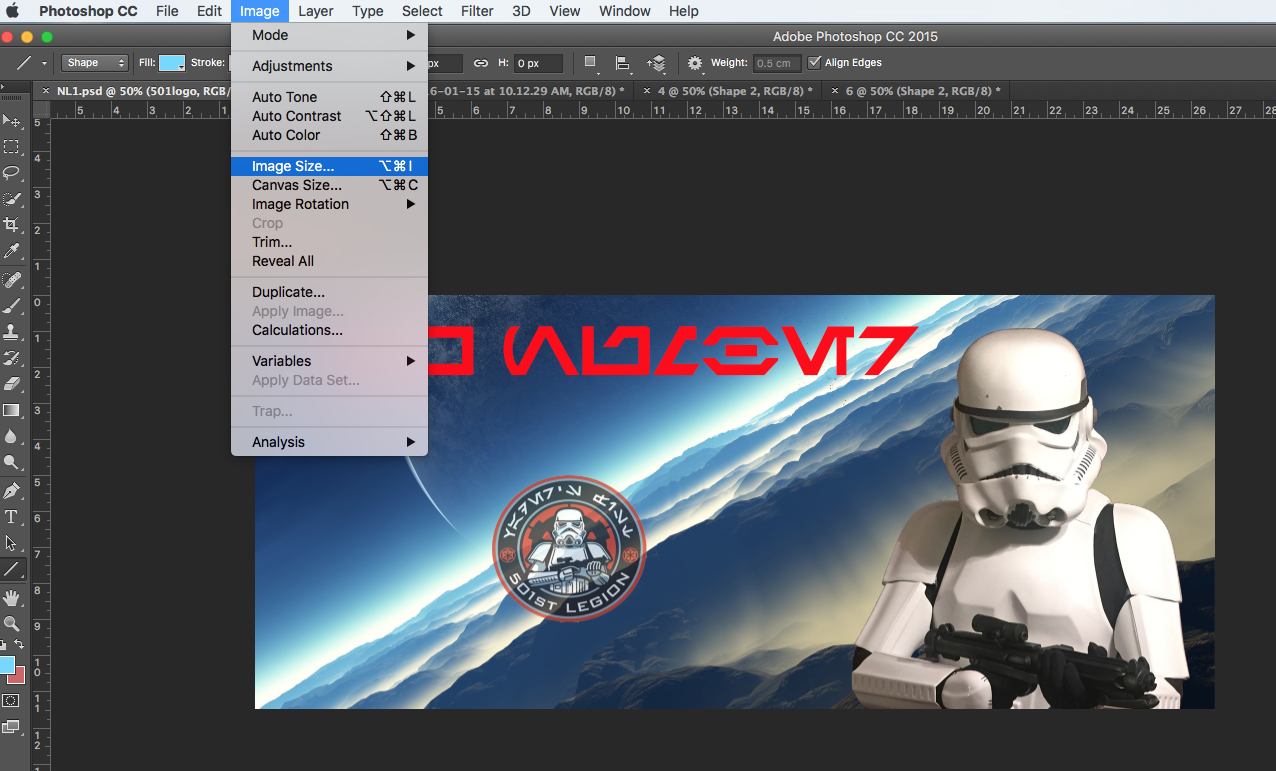Choose Reveal All
The width and height of the screenshot is (1276, 771).
point(329,261)
